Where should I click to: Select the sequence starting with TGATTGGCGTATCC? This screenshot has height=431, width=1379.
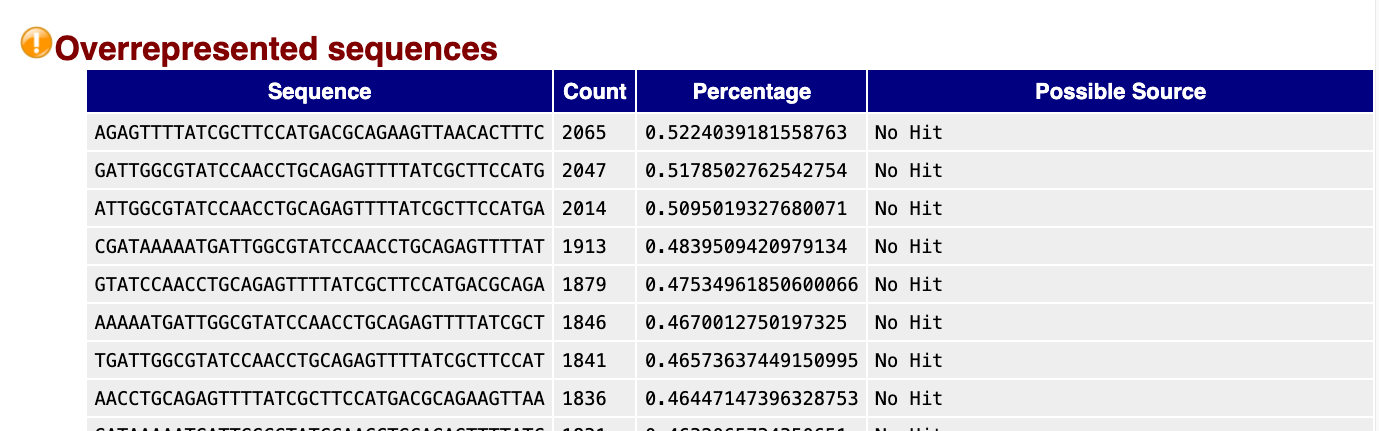click(x=319, y=360)
